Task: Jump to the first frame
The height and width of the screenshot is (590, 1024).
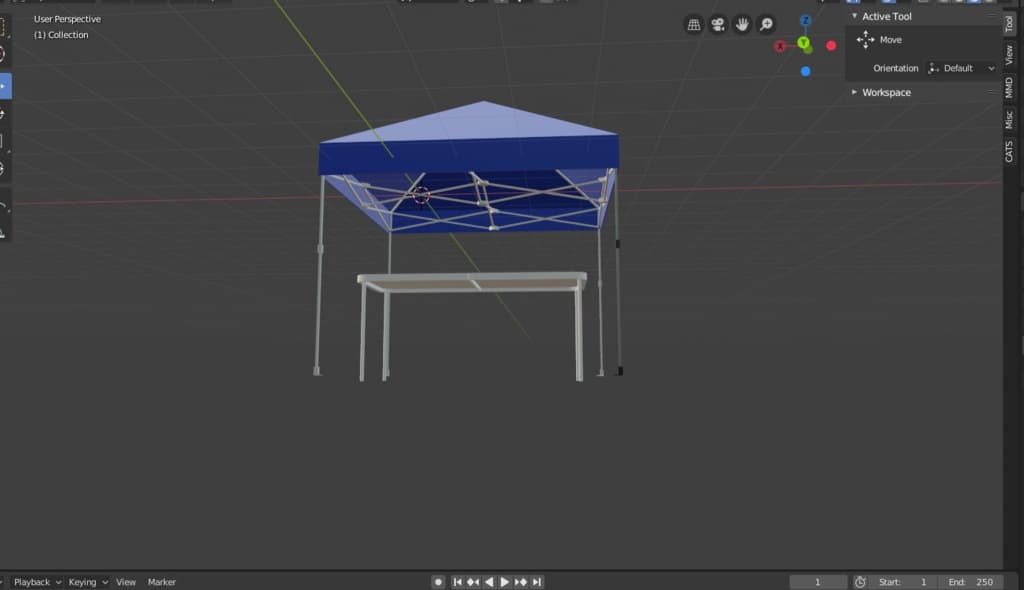Action: (457, 582)
